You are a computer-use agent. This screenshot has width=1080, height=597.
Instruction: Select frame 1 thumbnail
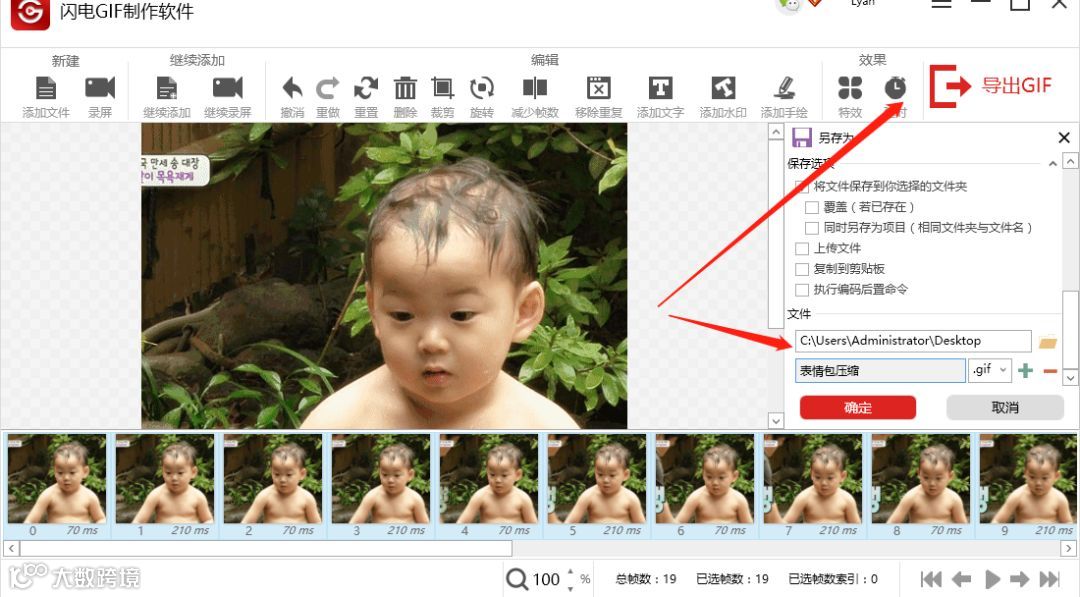point(165,485)
